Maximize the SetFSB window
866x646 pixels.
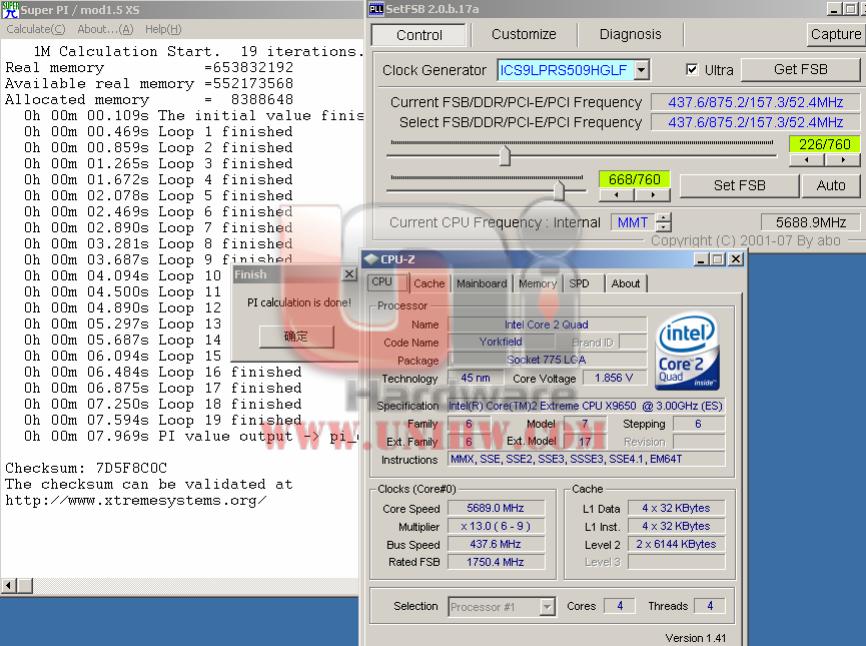[x=851, y=8]
